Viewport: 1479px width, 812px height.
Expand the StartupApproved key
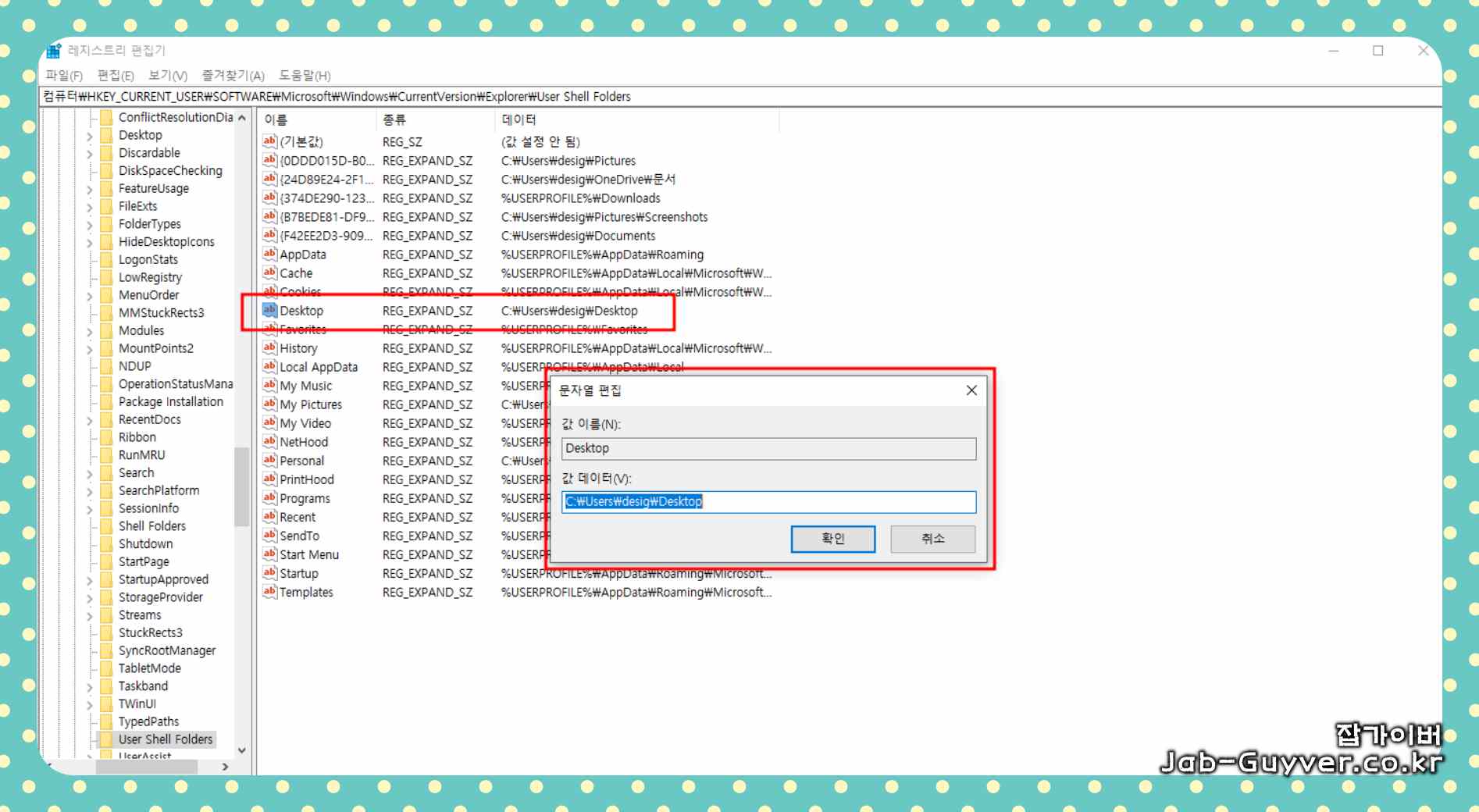click(89, 580)
